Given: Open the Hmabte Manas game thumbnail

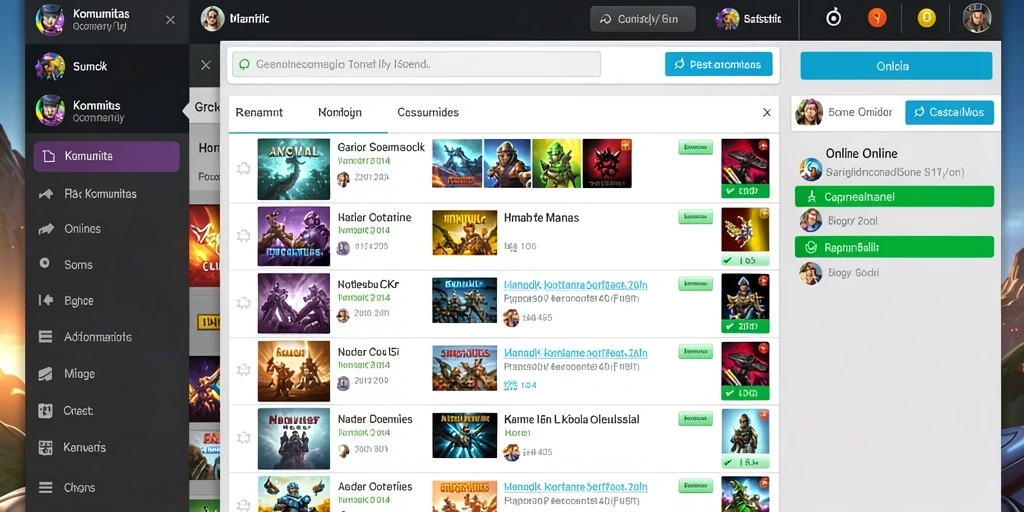Looking at the screenshot, I should point(464,232).
